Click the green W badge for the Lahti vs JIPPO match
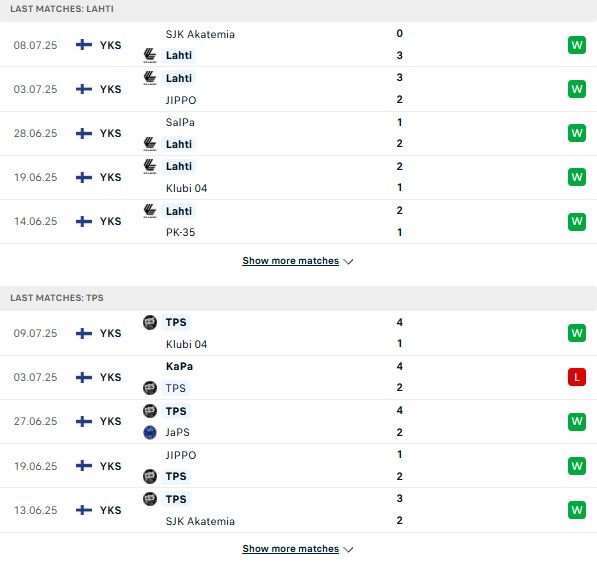The width and height of the screenshot is (597, 565). [x=576, y=89]
